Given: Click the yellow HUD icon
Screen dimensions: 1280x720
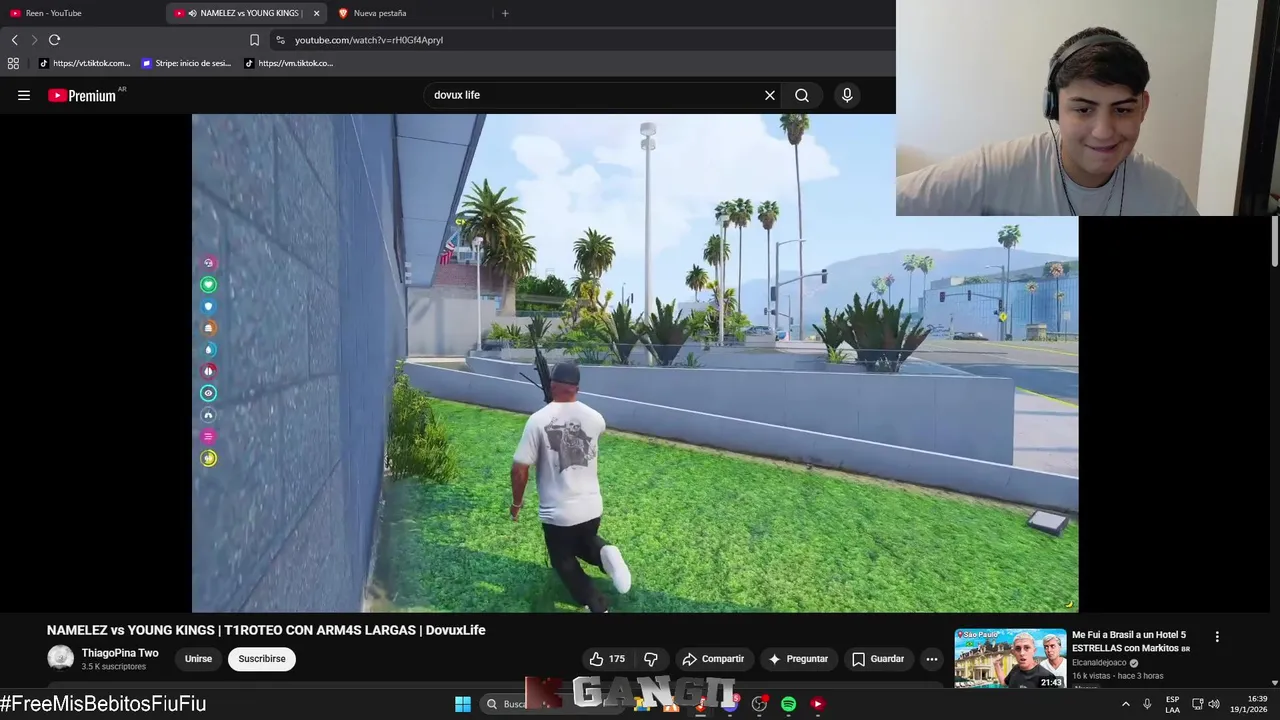Looking at the screenshot, I should coord(208,458).
